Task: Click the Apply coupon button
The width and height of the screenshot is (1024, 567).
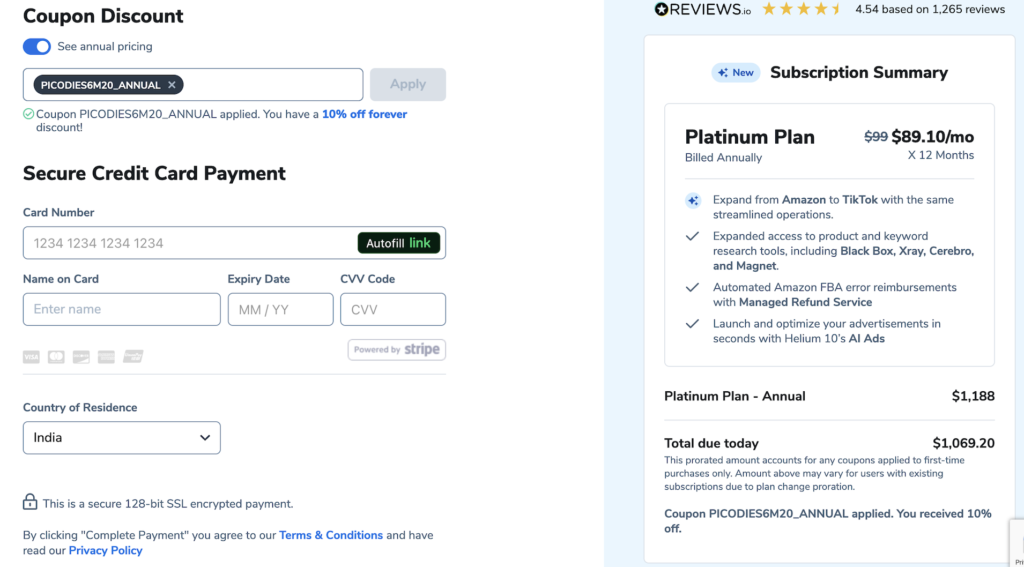Action: pos(407,84)
